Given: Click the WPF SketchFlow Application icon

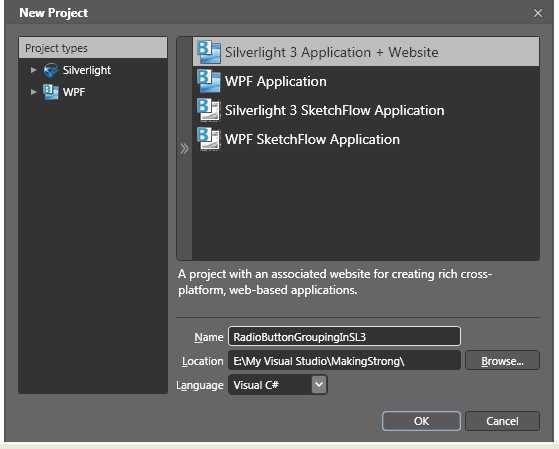Looking at the screenshot, I should coord(209,139).
